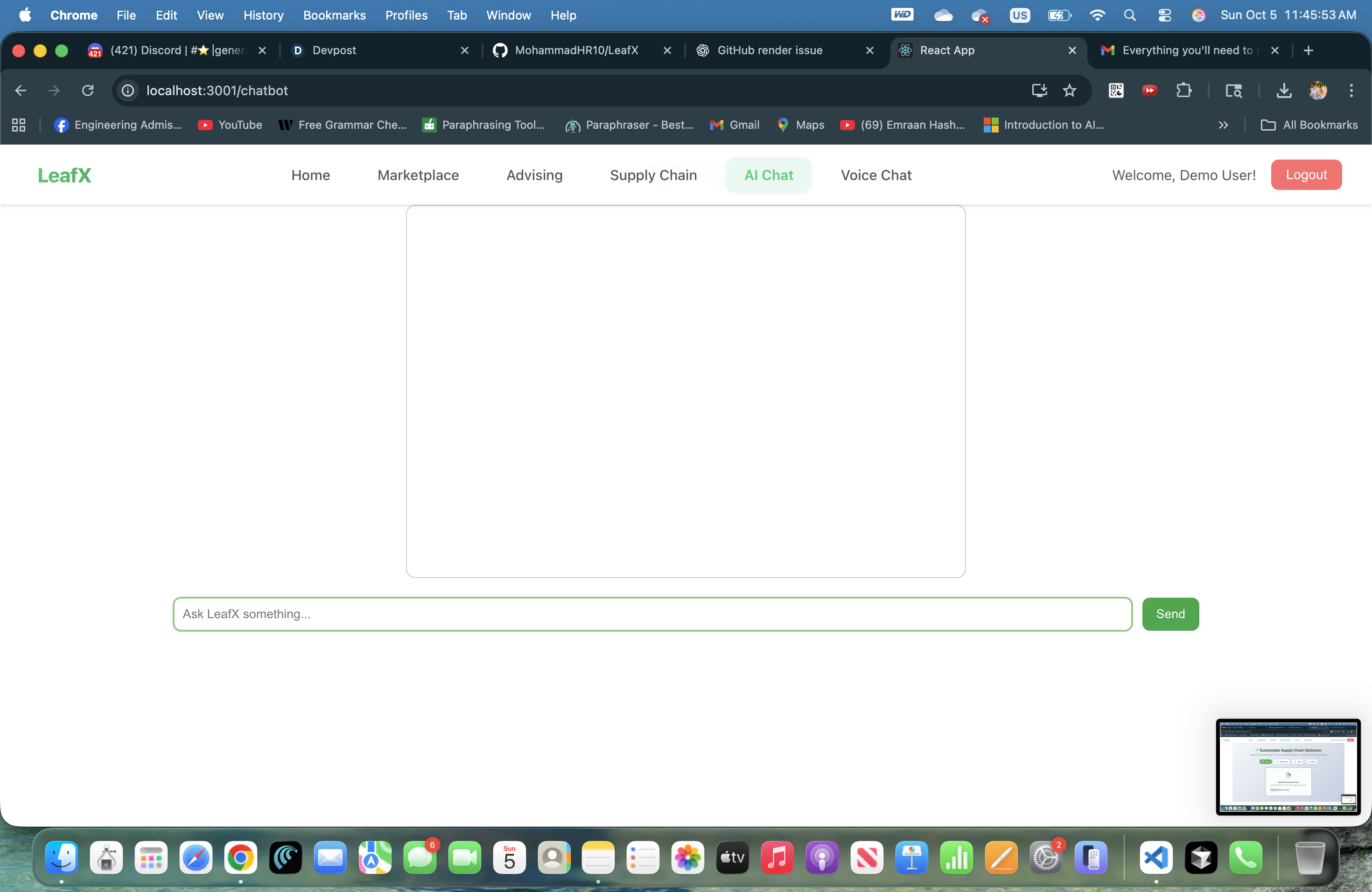Go to the Marketplace page link
The image size is (1372, 892).
point(418,175)
